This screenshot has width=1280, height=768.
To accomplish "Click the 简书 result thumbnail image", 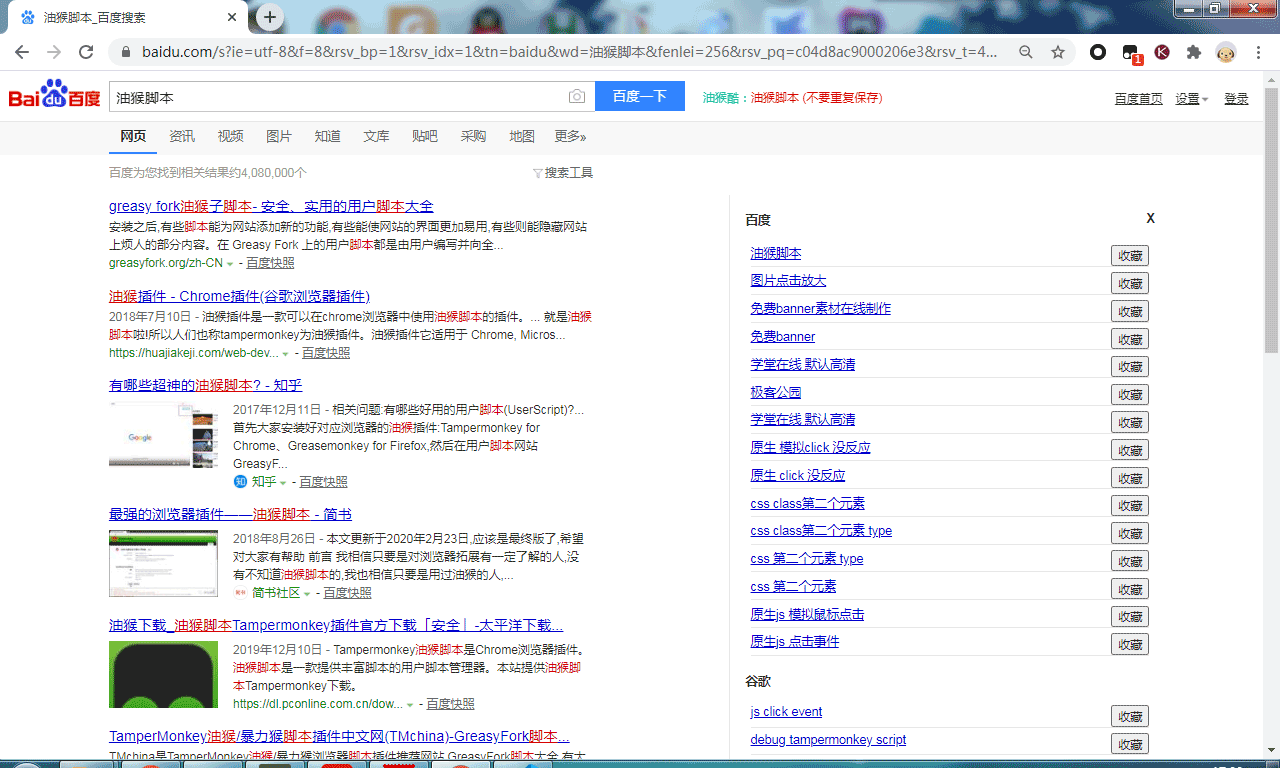I will click(x=163, y=564).
